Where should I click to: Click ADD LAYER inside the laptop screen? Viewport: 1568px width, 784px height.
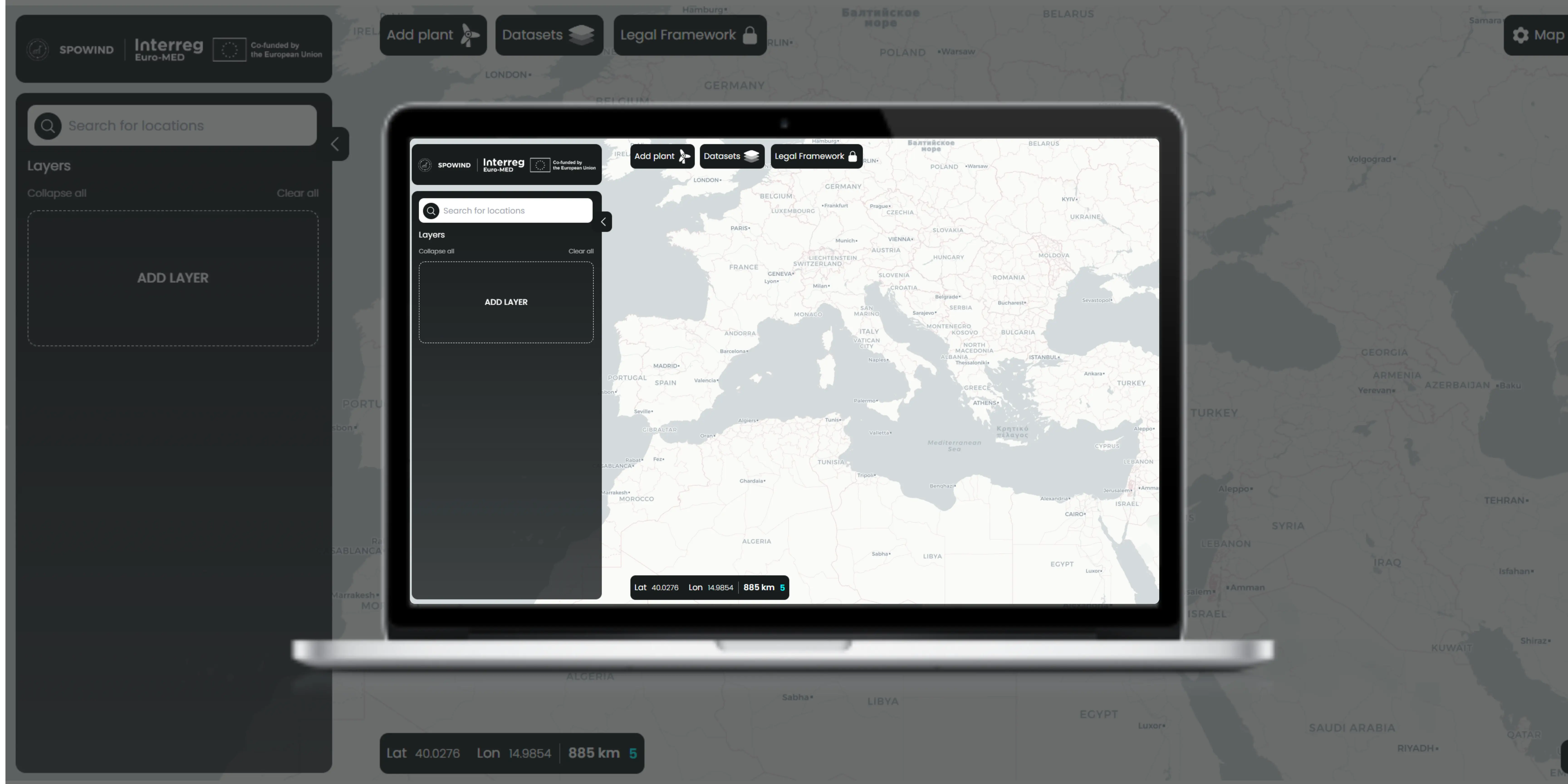click(506, 302)
